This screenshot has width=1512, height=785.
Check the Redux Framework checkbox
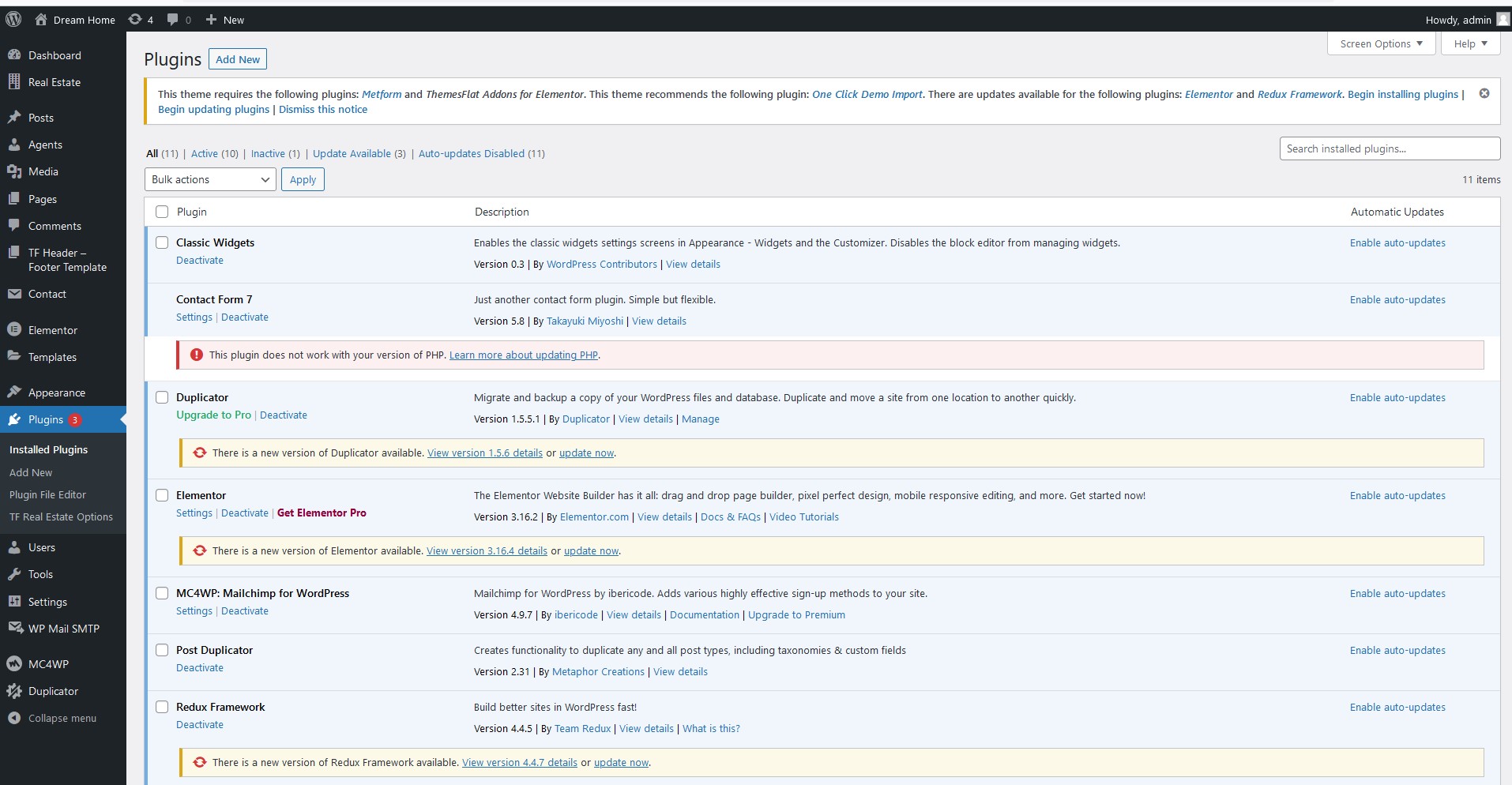tap(162, 707)
